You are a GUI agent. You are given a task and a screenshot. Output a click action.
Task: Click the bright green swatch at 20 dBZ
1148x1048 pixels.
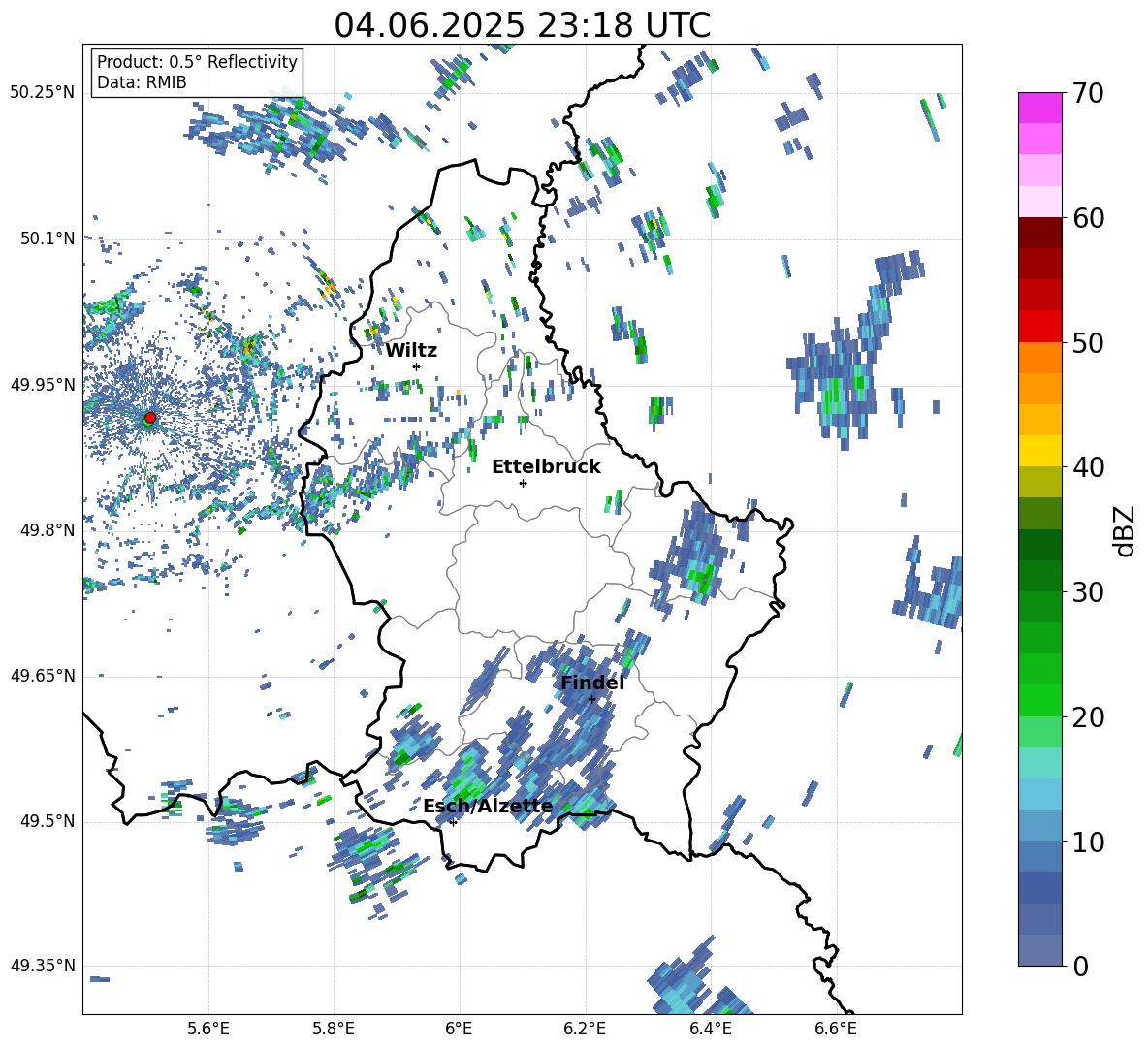click(x=1039, y=700)
